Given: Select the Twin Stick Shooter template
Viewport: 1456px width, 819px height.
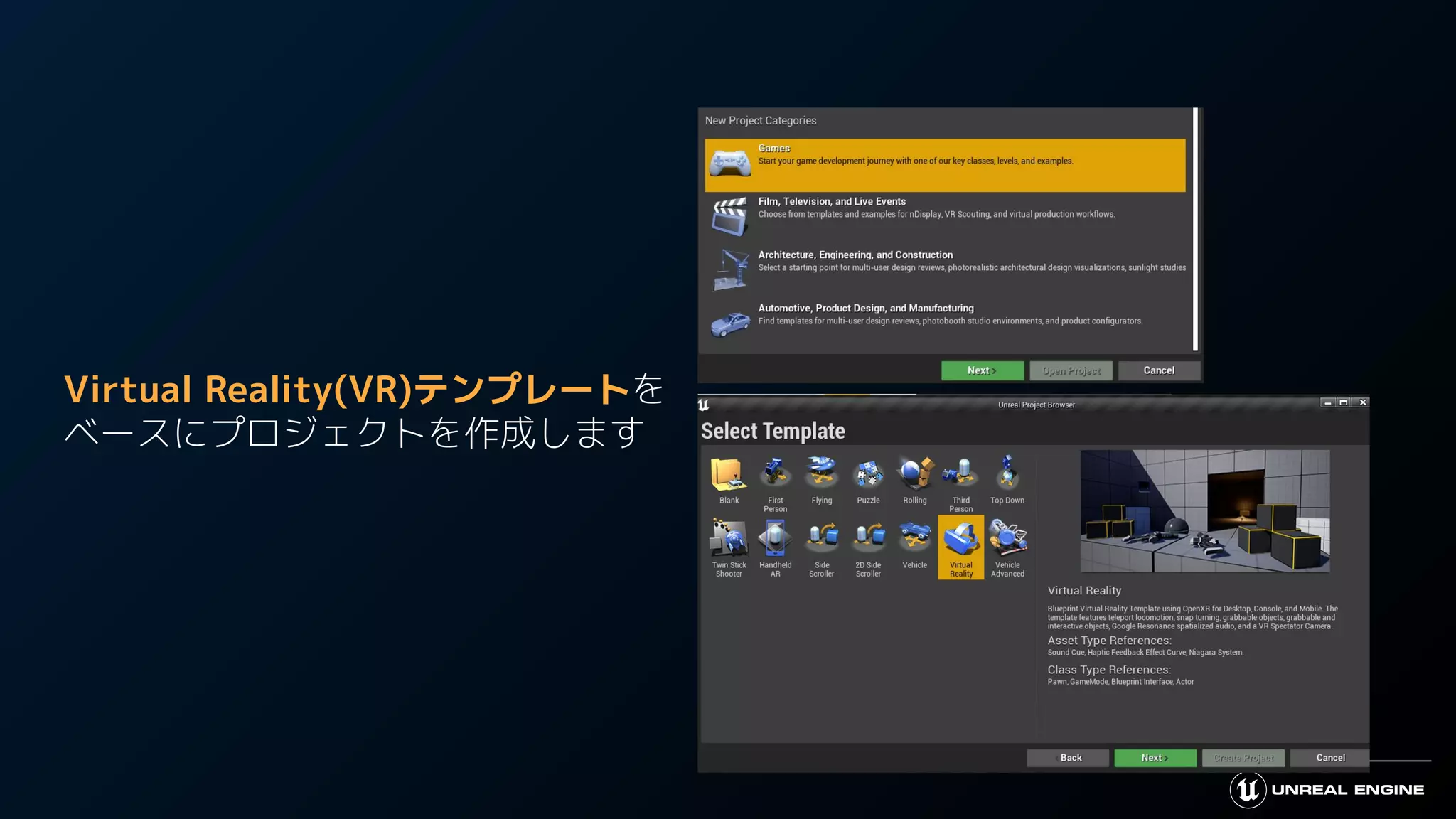Looking at the screenshot, I should click(x=729, y=547).
